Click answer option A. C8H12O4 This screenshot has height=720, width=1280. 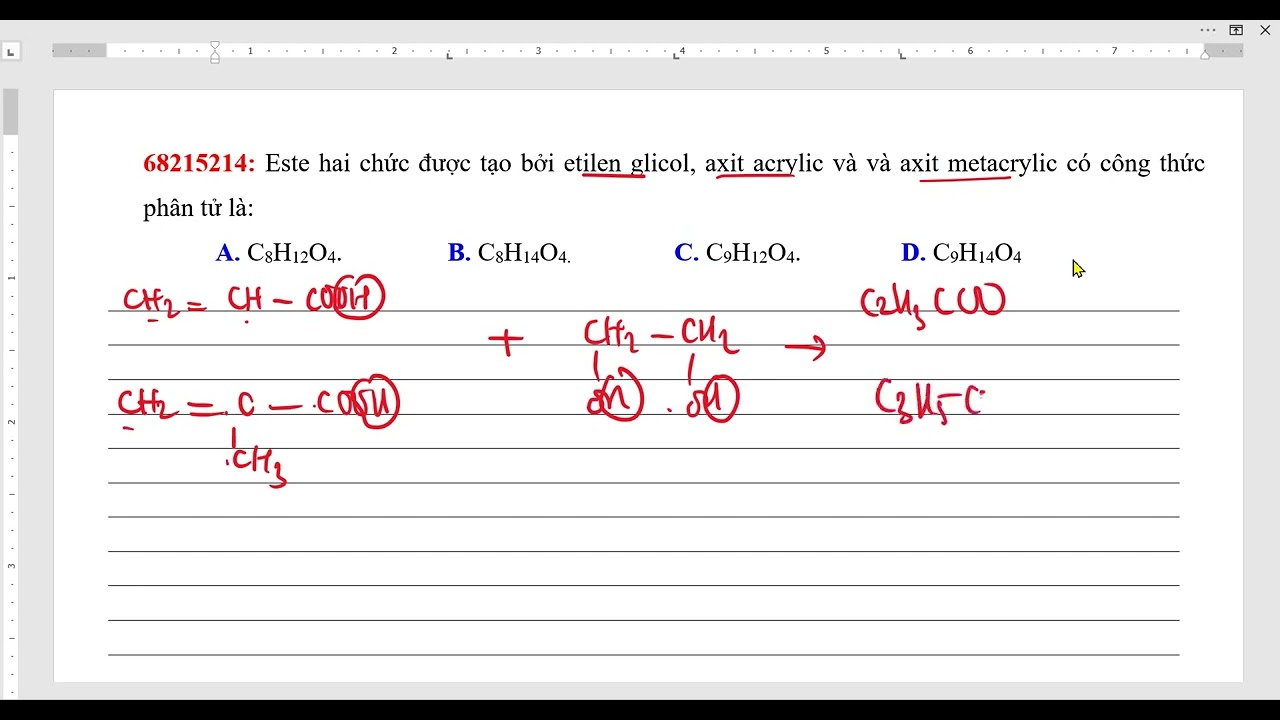279,253
